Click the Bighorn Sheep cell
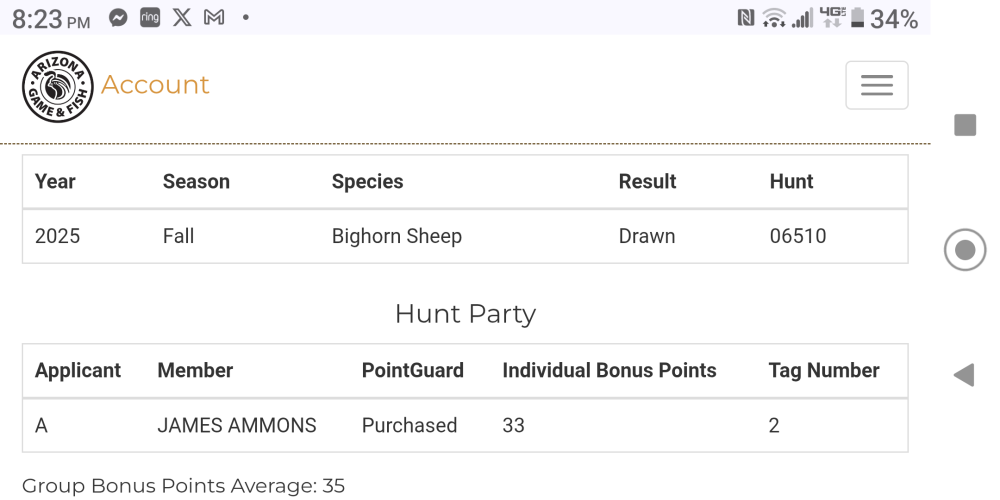This screenshot has width=1000, height=500. point(397,236)
